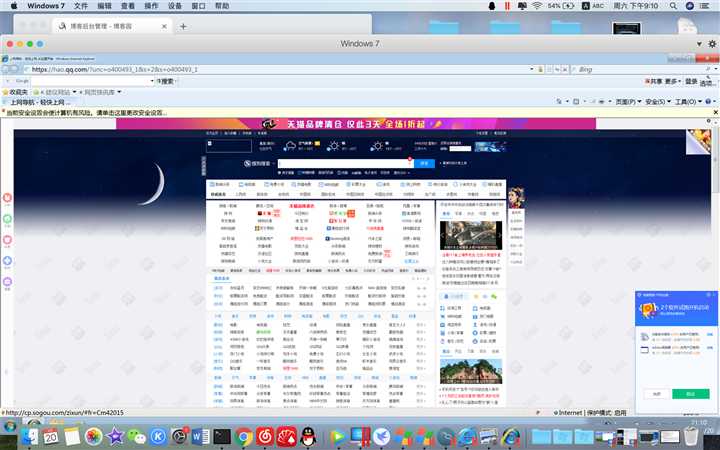Open the 安全(S) command bar menu

coord(658,101)
